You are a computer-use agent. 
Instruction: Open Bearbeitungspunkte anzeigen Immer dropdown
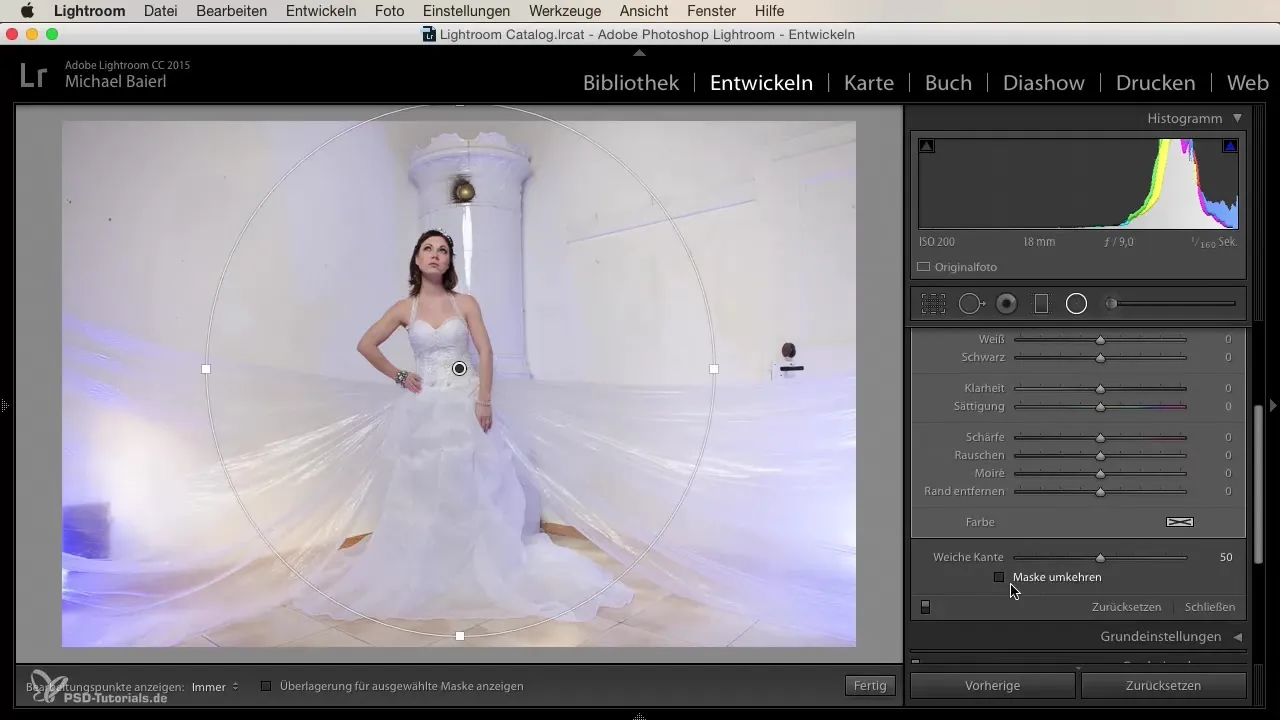pyautogui.click(x=215, y=687)
